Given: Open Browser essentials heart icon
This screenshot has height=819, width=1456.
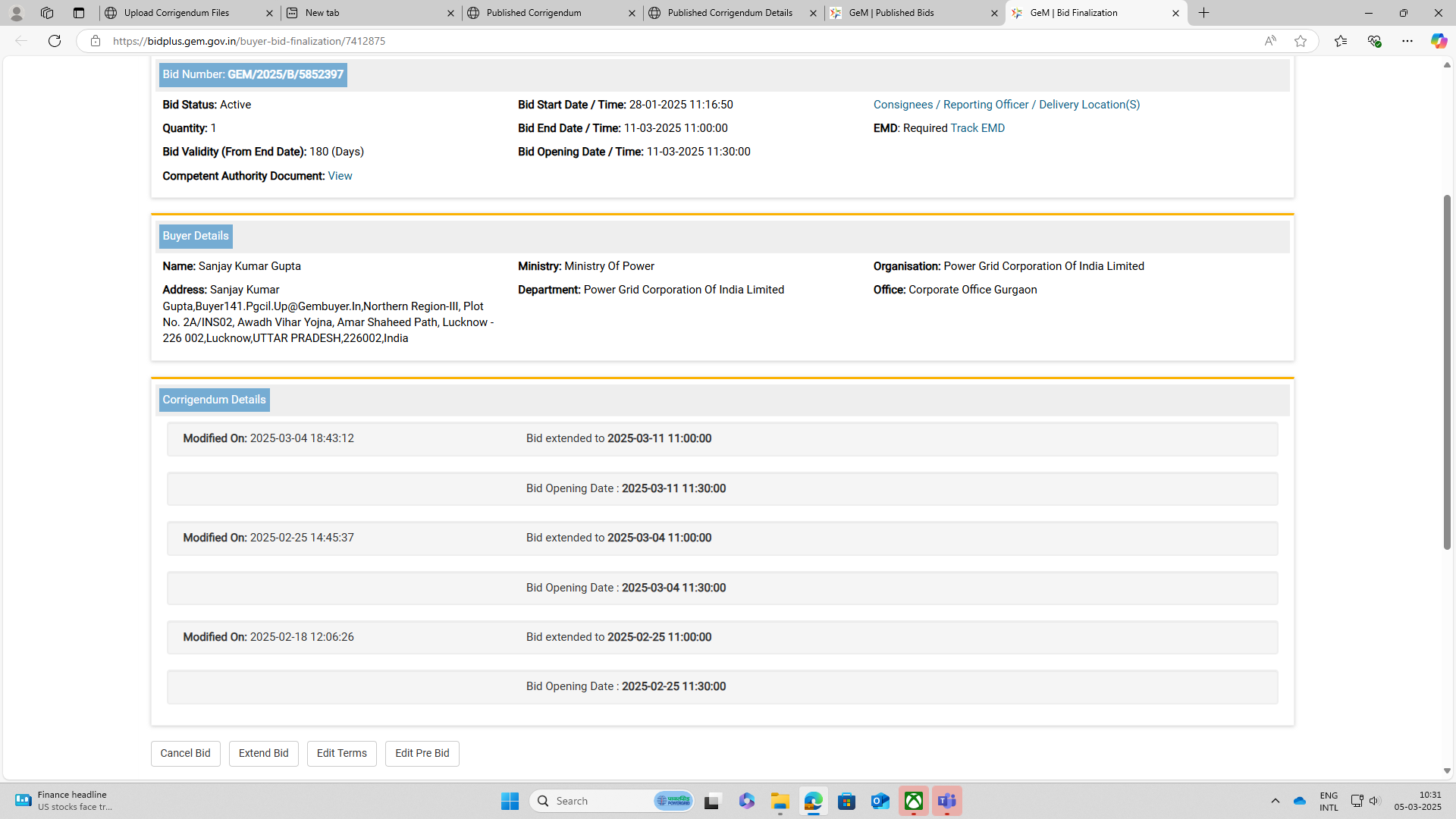Looking at the screenshot, I should coord(1374,41).
